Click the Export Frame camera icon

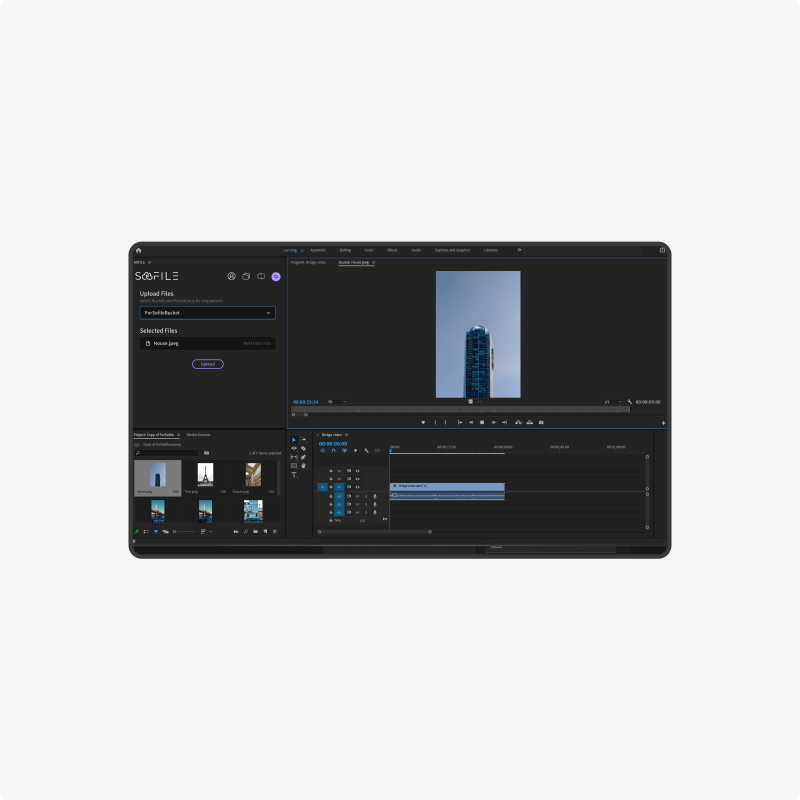coord(541,422)
